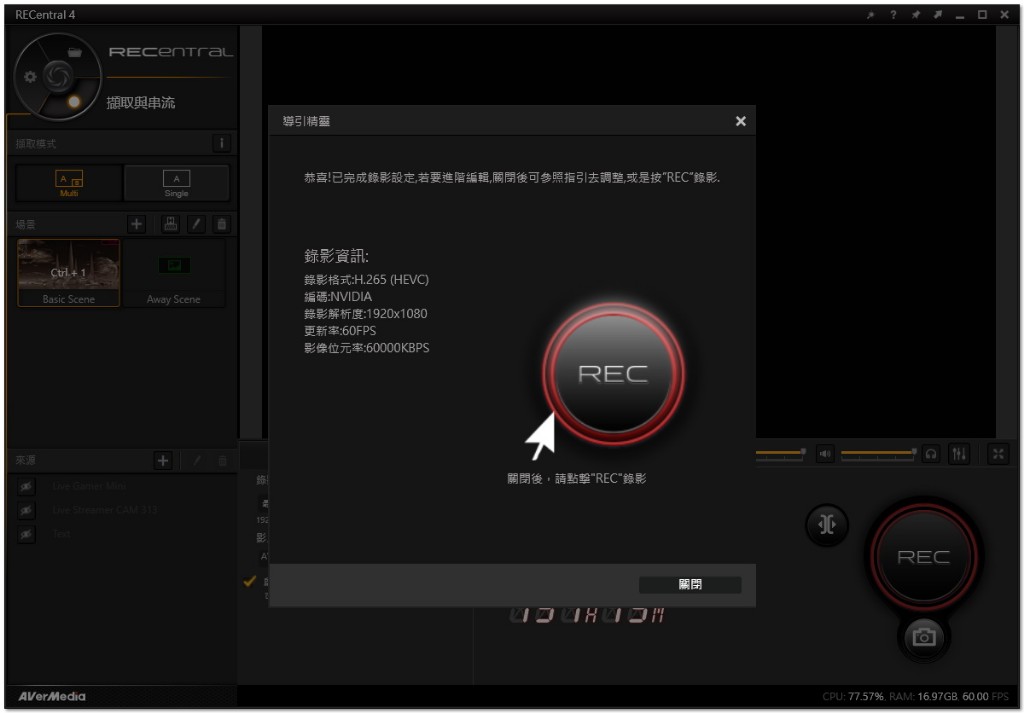Delete the scene with the trash icon
The image size is (1024, 713).
pos(221,224)
